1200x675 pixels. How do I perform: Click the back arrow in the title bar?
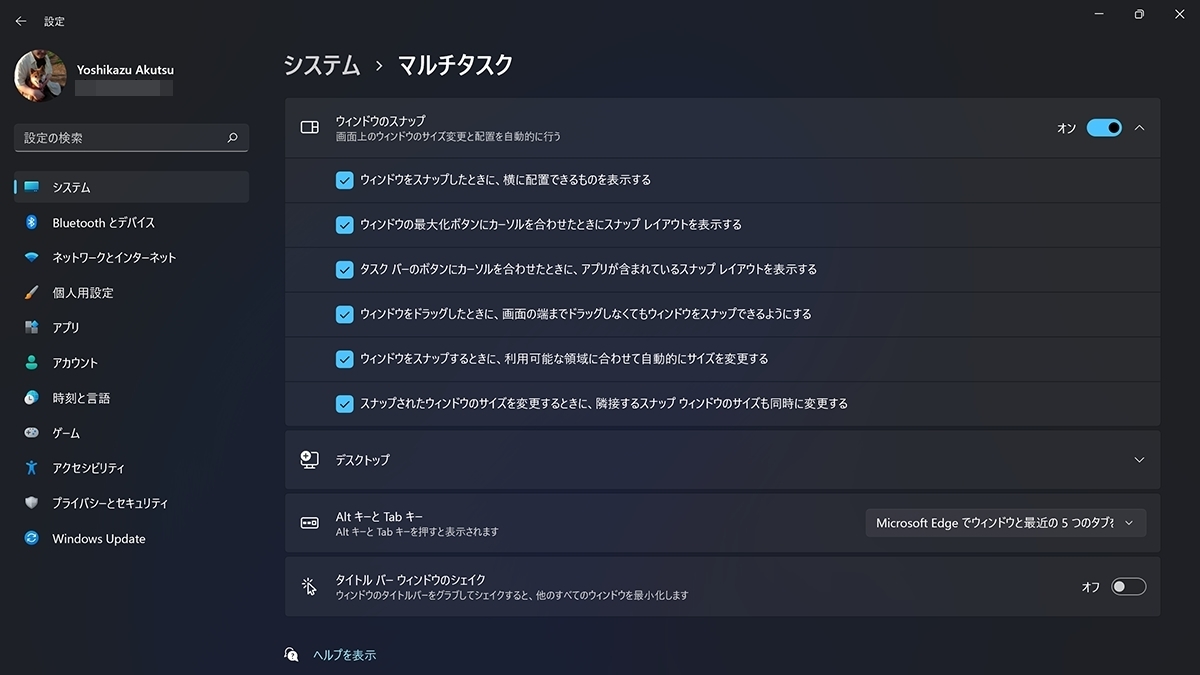point(21,21)
